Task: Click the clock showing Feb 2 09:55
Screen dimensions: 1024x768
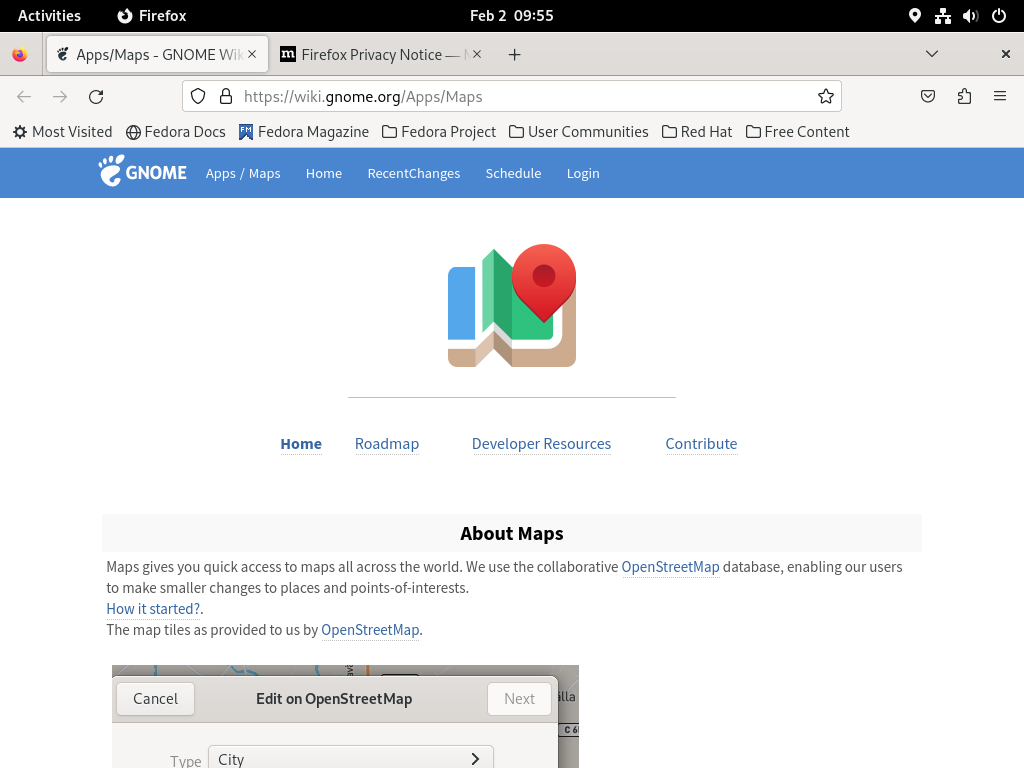Action: [511, 16]
